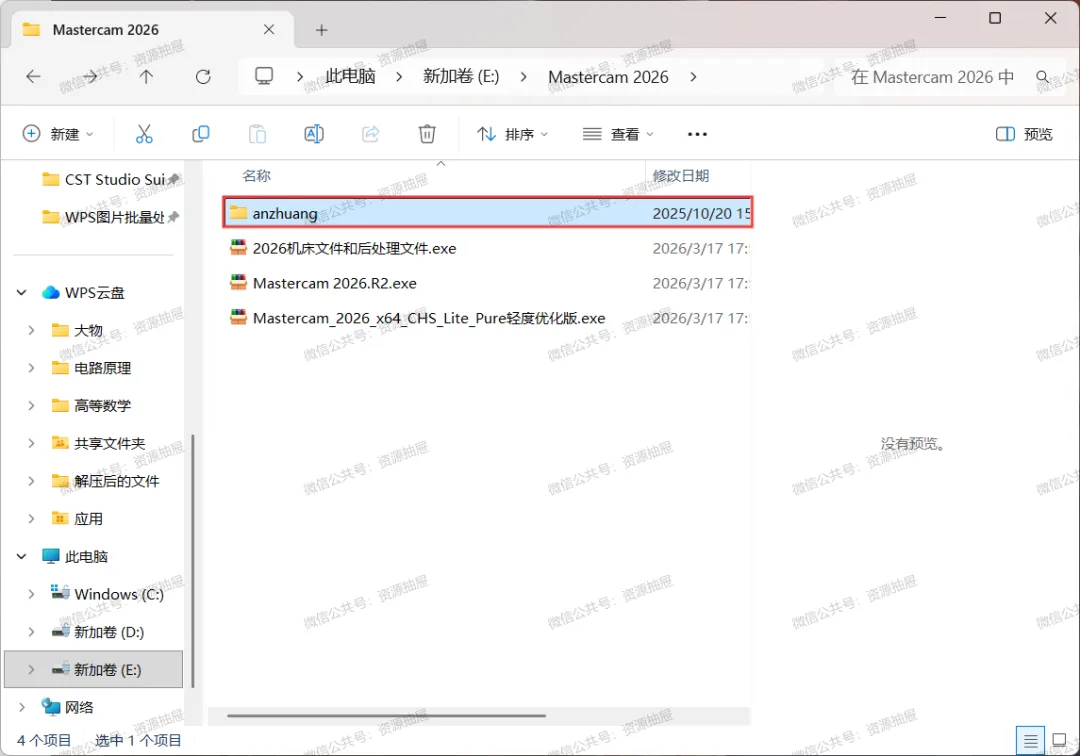Switch to details view icon in status bar
This screenshot has height=756, width=1080.
pyautogui.click(x=1030, y=741)
